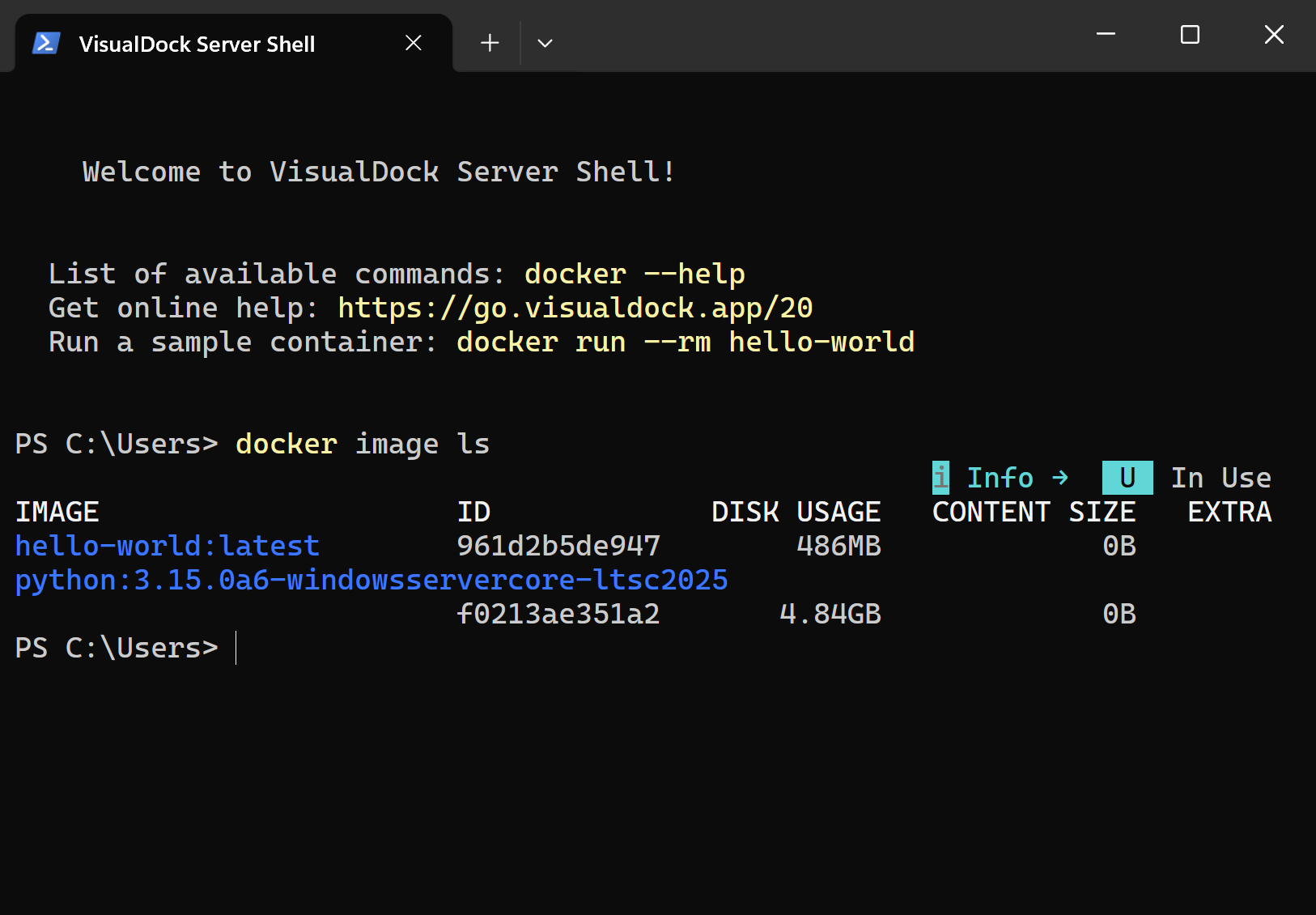
Task: Expand the new tab profile dropdown
Action: (545, 44)
